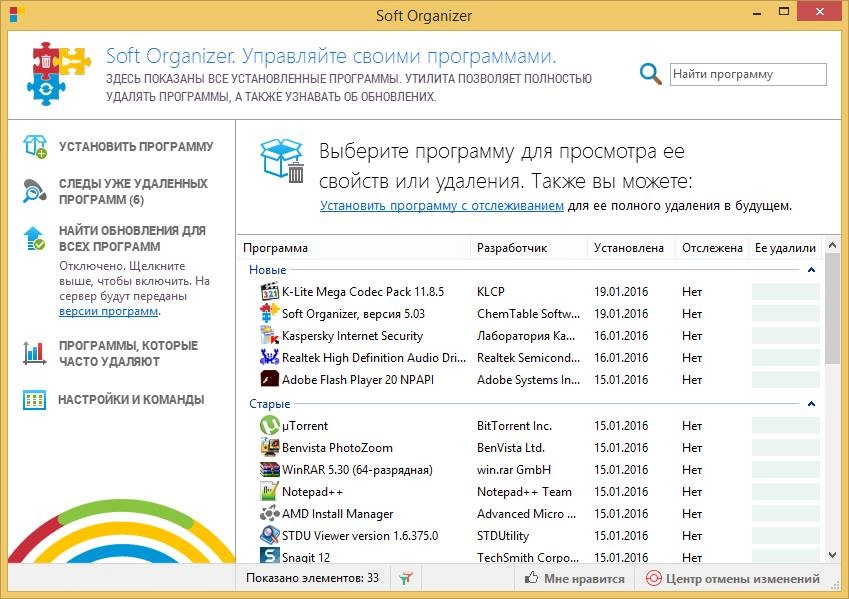This screenshot has height=599, width=849.
Task: Click the STDU Viewer program icon
Action: click(270, 536)
